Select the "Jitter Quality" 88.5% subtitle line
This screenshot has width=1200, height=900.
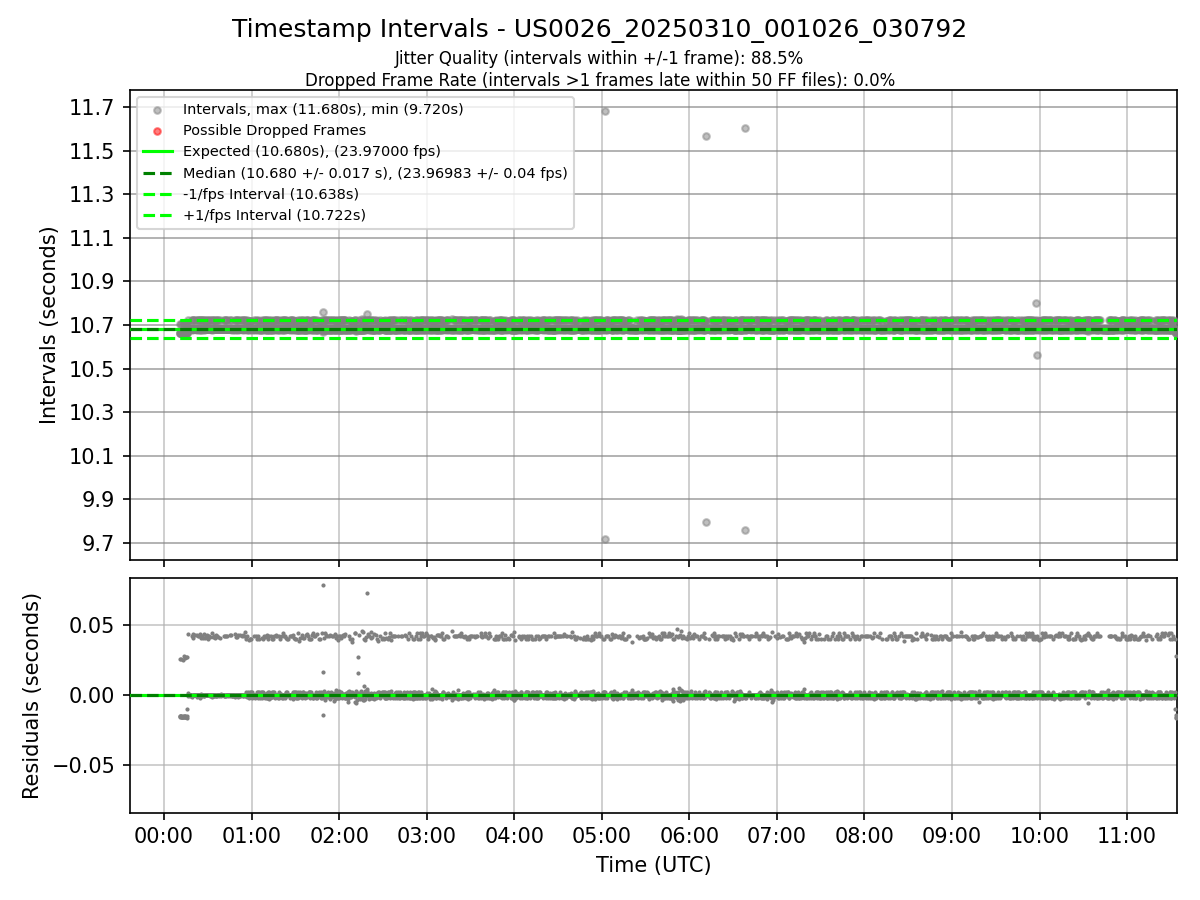599,58
